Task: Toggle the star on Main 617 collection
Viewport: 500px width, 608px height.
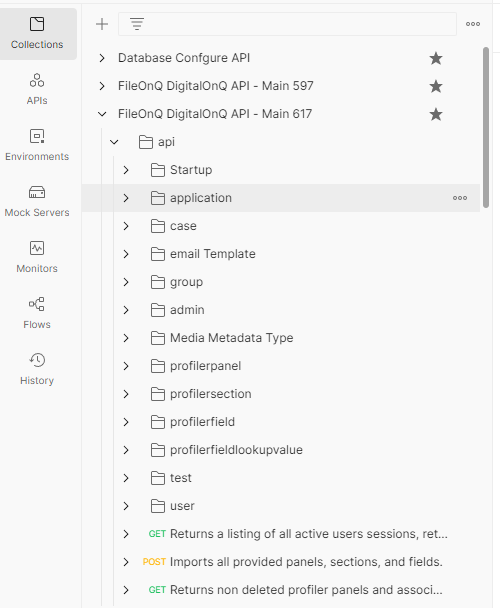Action: tap(436, 114)
